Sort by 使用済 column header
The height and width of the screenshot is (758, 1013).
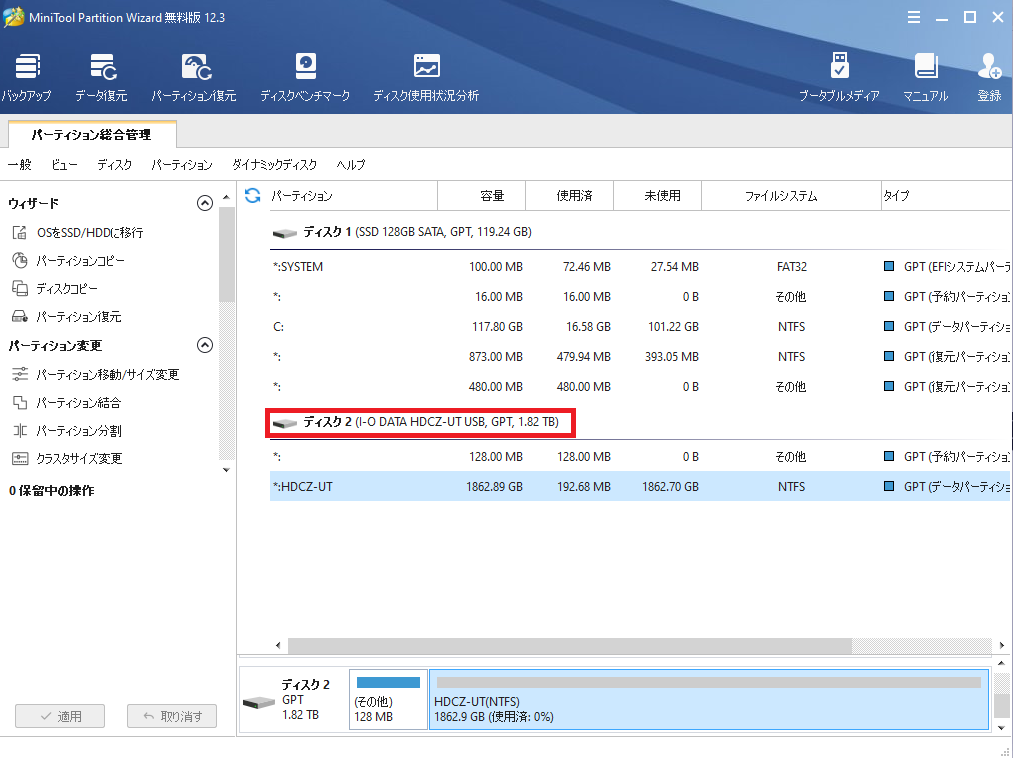coord(570,196)
